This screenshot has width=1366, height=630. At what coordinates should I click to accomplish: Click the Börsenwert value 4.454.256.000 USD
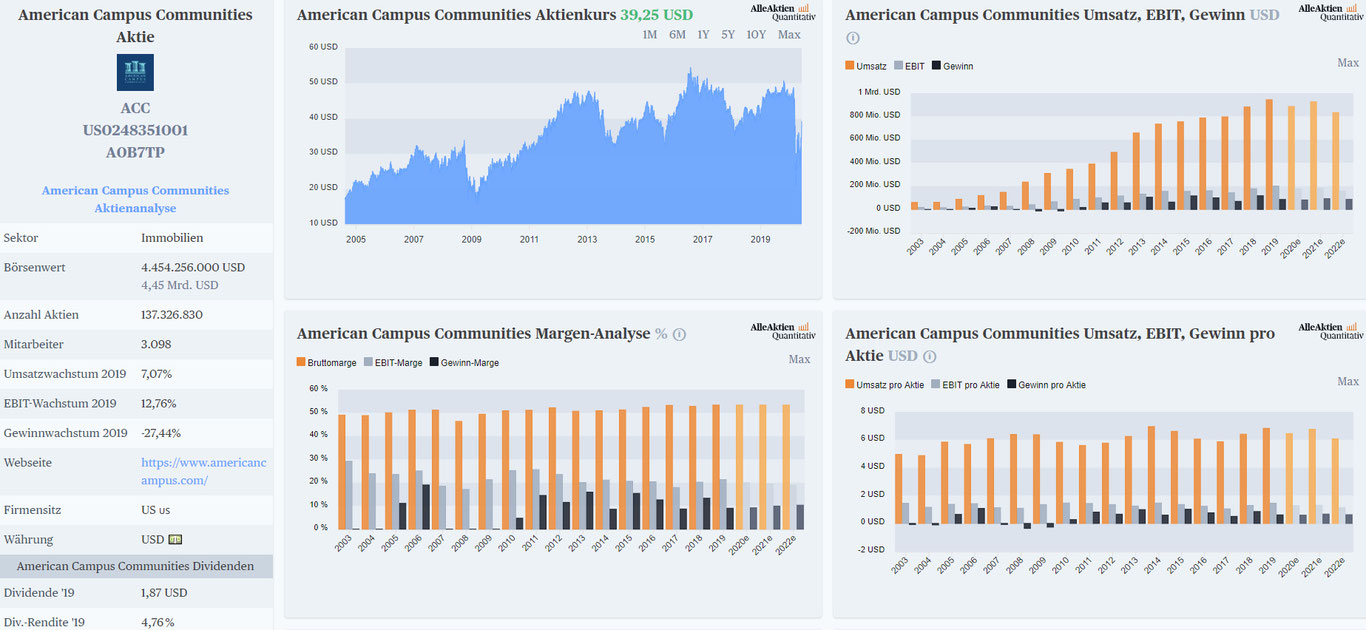point(193,267)
